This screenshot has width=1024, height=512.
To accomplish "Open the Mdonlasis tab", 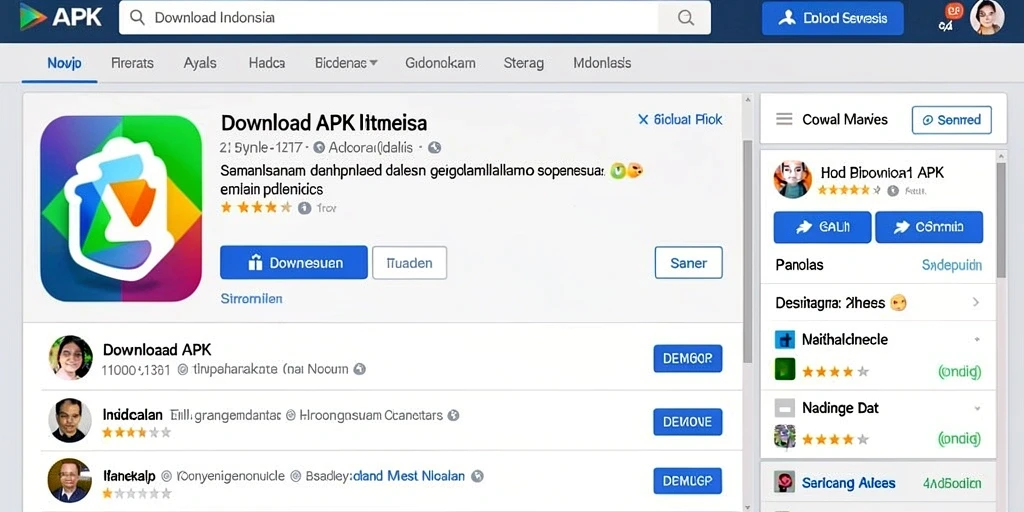I will (602, 63).
